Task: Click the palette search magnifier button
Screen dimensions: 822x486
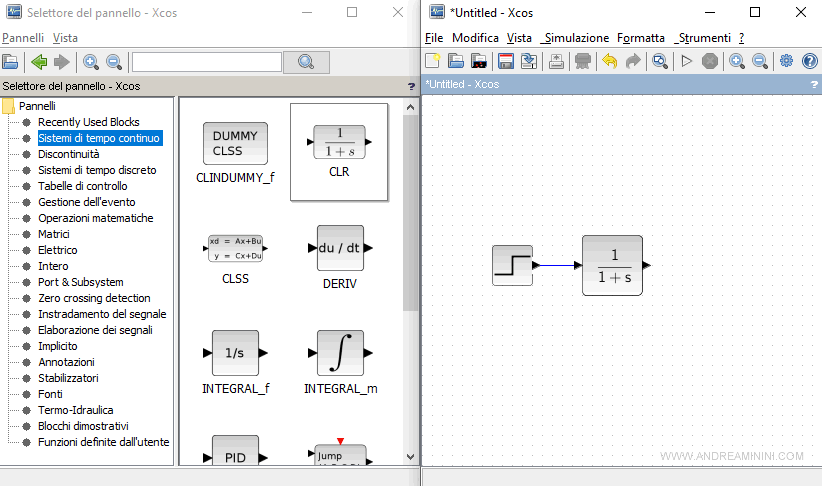Action: [306, 62]
